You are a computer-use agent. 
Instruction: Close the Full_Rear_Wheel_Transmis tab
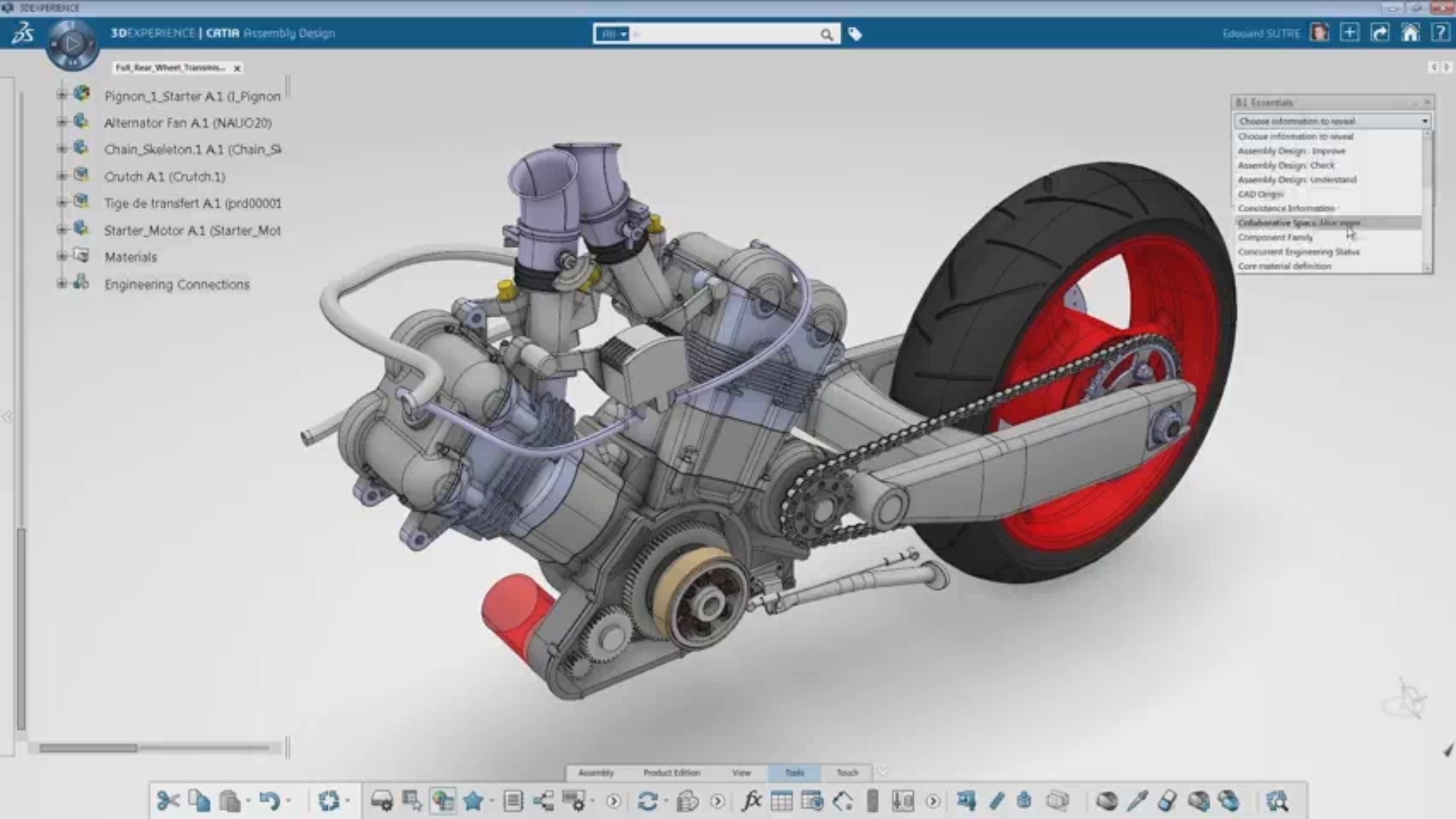[237, 68]
